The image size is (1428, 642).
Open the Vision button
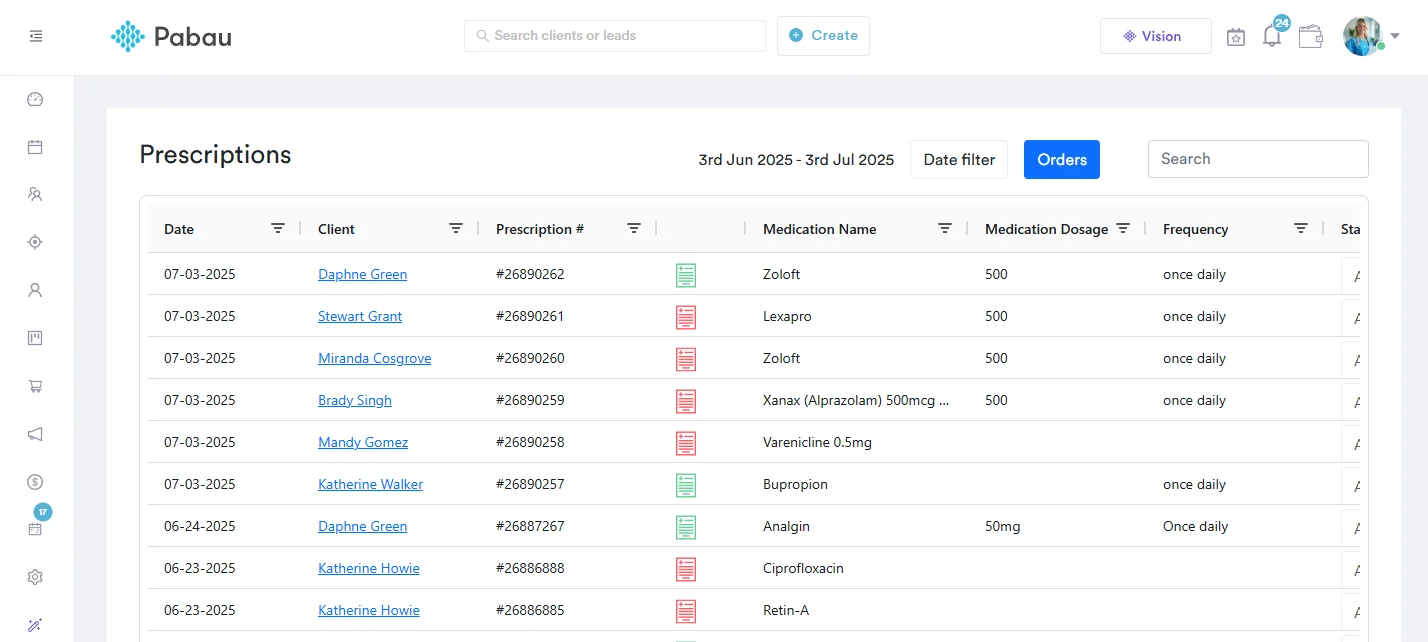pos(1155,36)
